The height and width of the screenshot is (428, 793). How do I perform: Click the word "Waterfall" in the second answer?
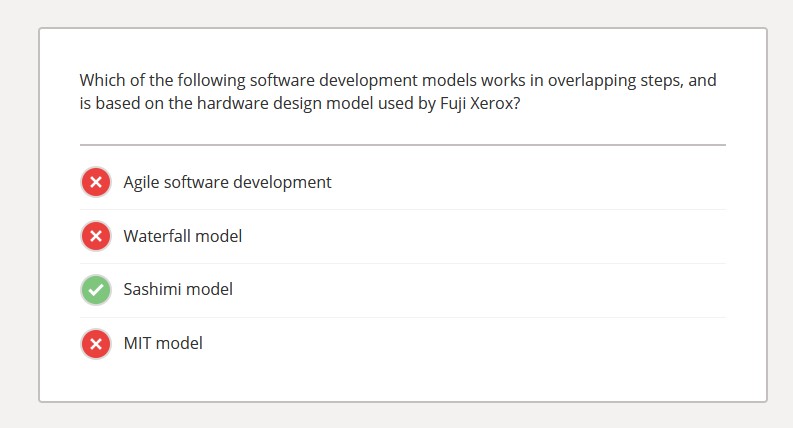click(157, 236)
